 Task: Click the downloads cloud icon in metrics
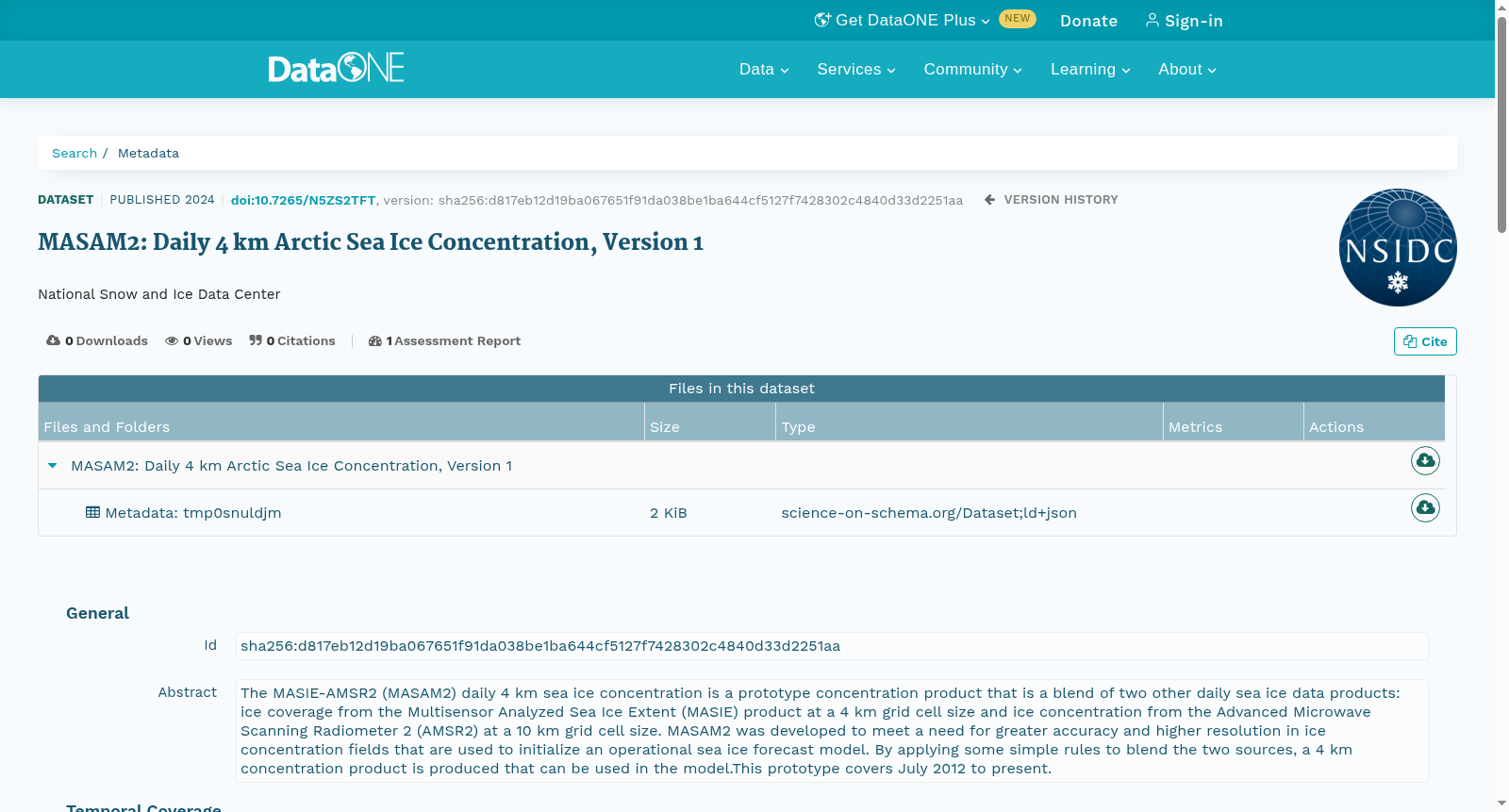(x=53, y=340)
